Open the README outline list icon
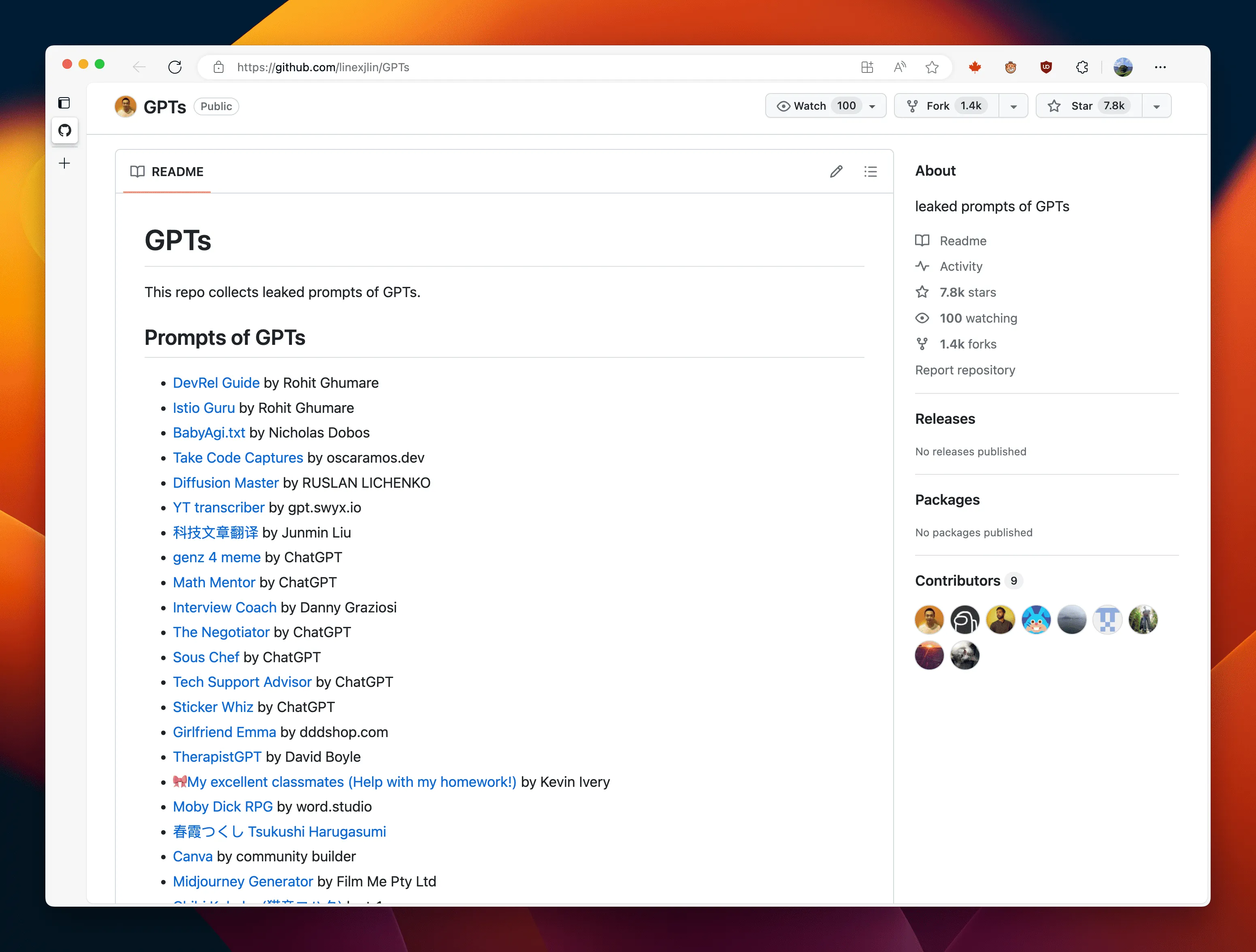The image size is (1256, 952). pyautogui.click(x=871, y=172)
